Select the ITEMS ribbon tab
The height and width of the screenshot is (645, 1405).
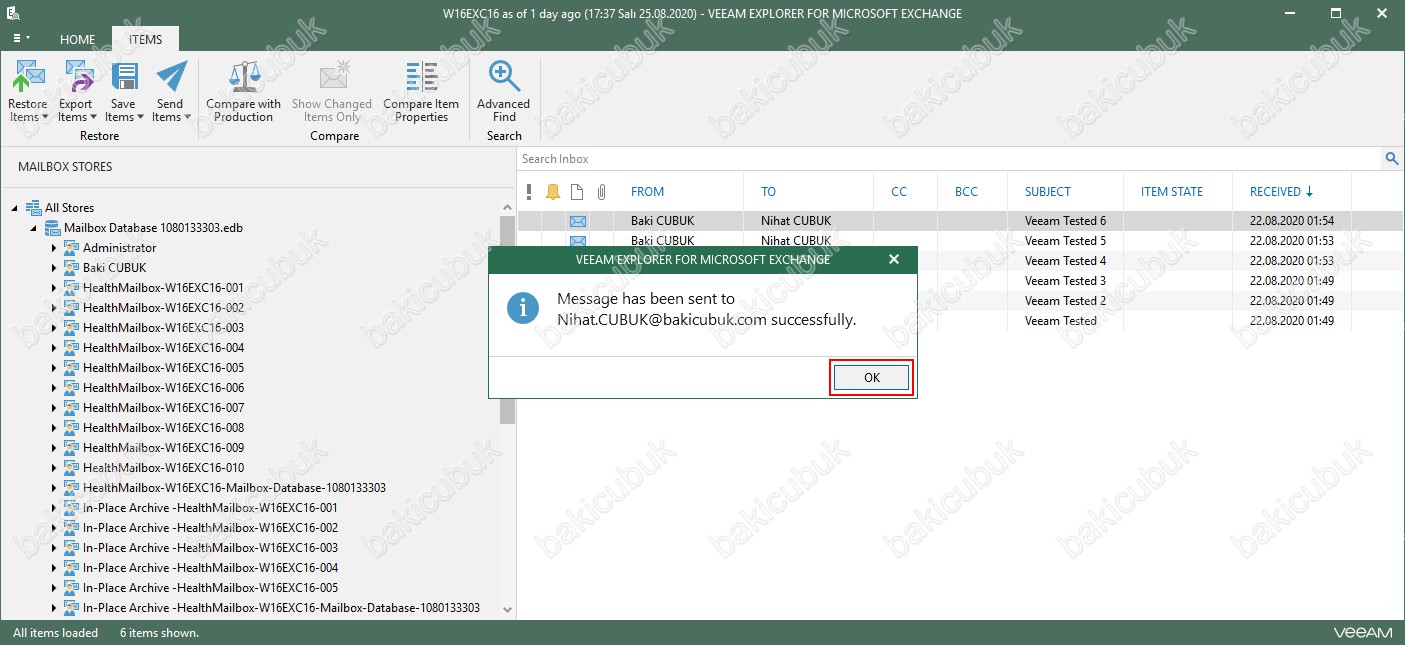tap(145, 40)
